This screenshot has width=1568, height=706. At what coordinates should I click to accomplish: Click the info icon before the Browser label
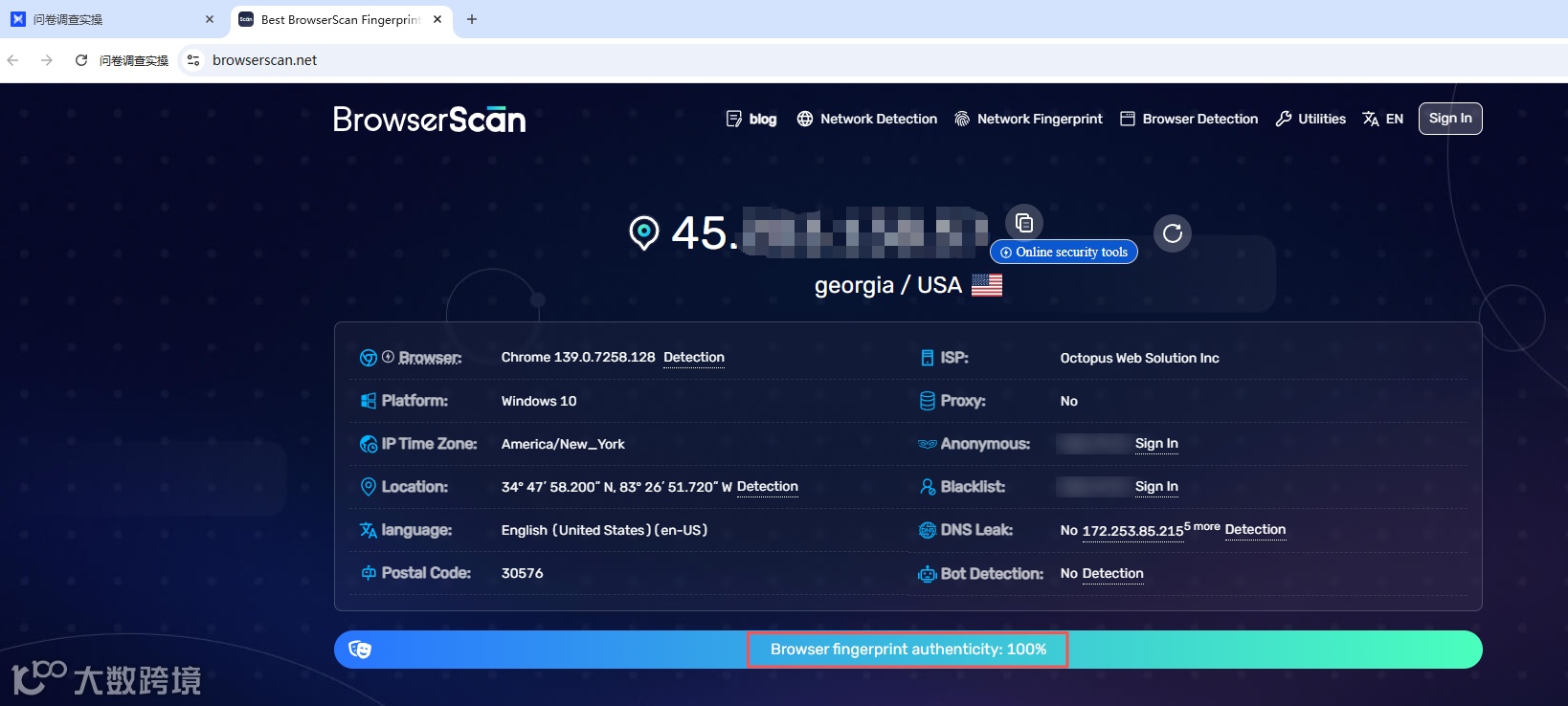coord(388,357)
